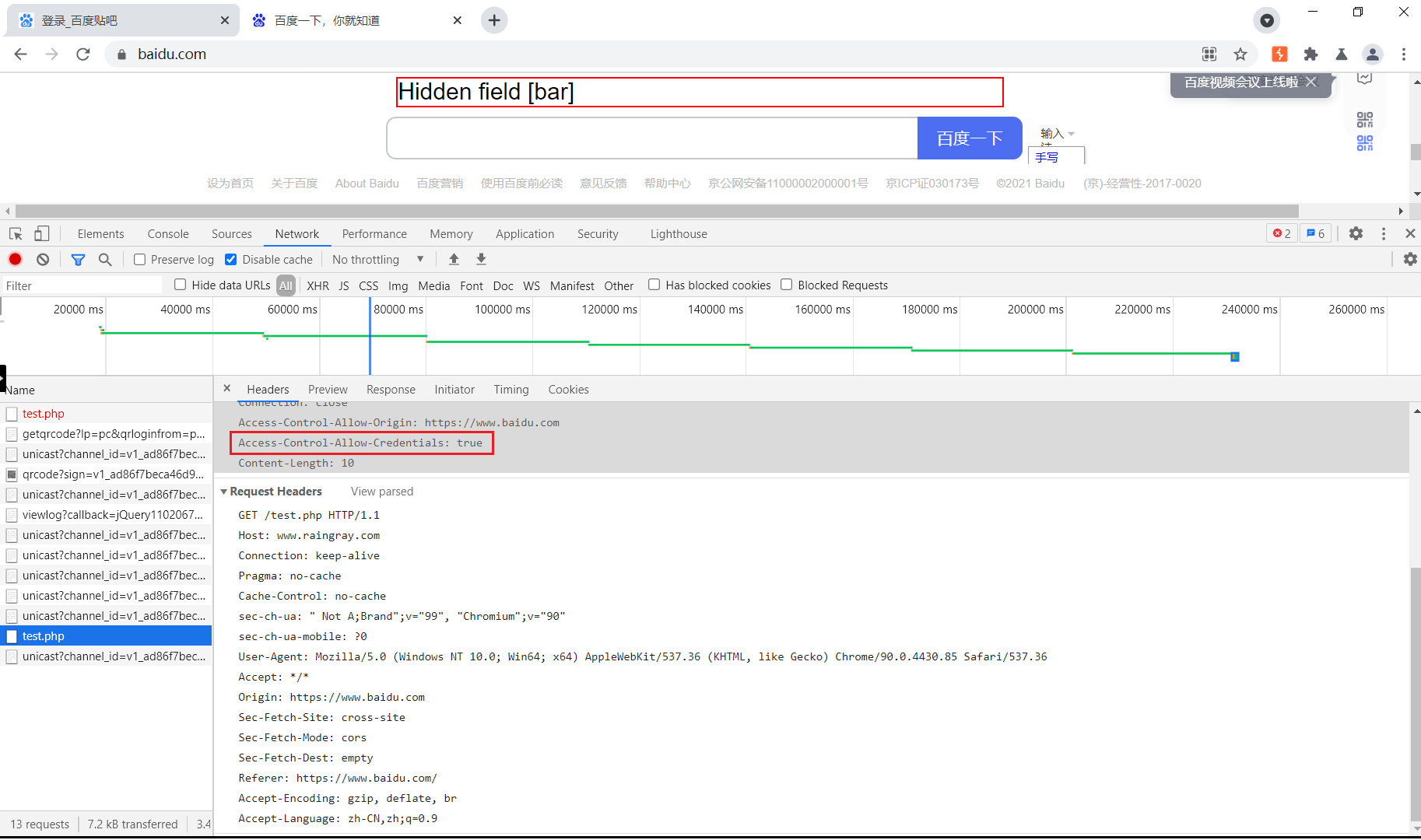The image size is (1421, 840).
Task: Filter network by JS type
Action: point(343,285)
